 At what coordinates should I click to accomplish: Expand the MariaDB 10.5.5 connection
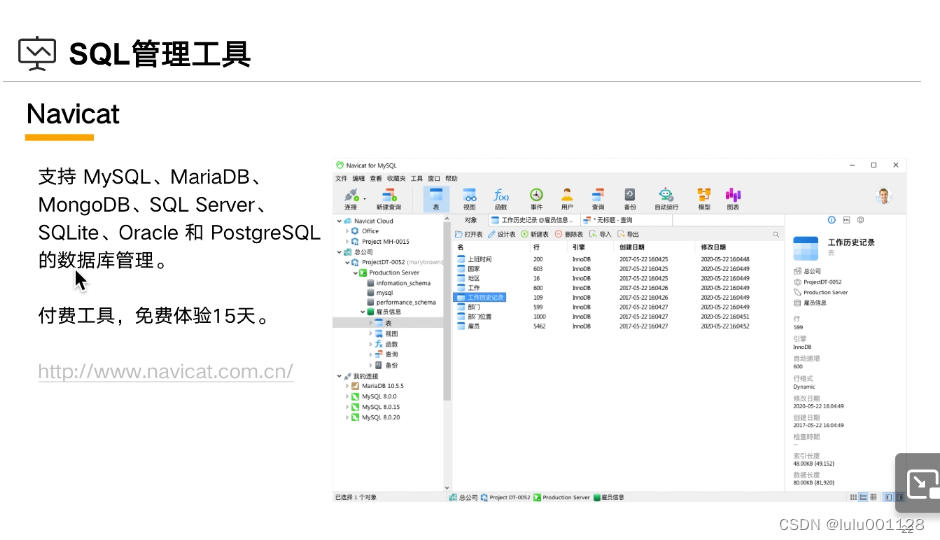point(347,386)
